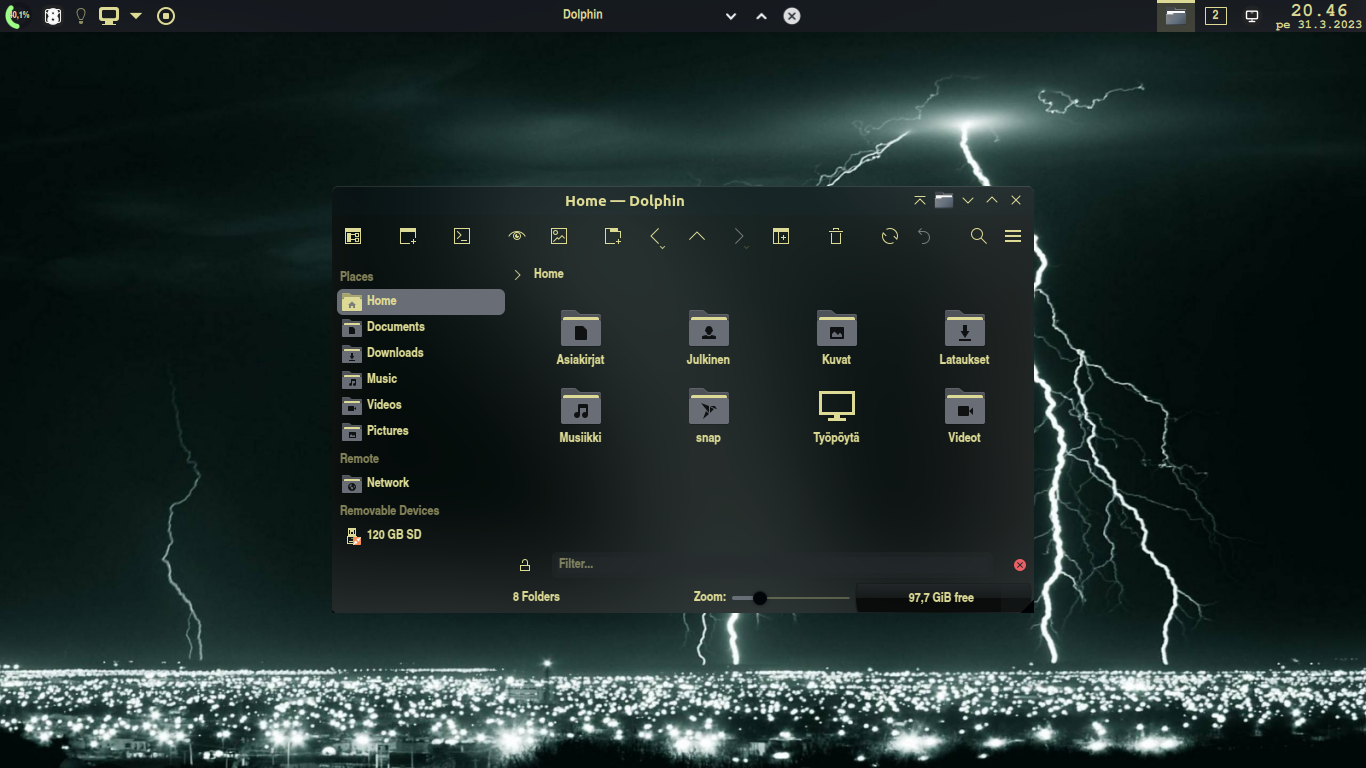Open Network under Remote
The width and height of the screenshot is (1366, 768).
point(421,483)
